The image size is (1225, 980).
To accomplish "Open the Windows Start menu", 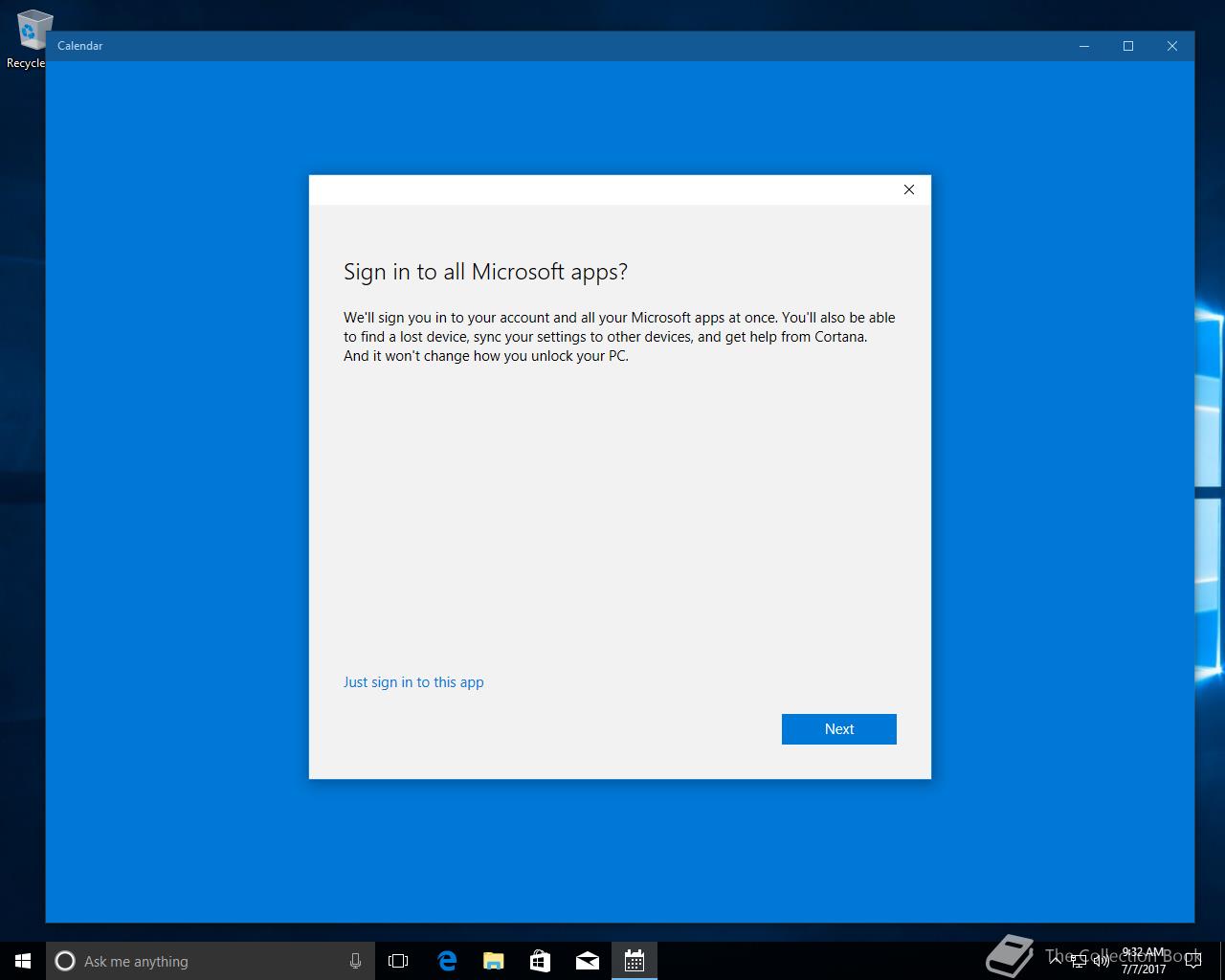I will click(23, 961).
